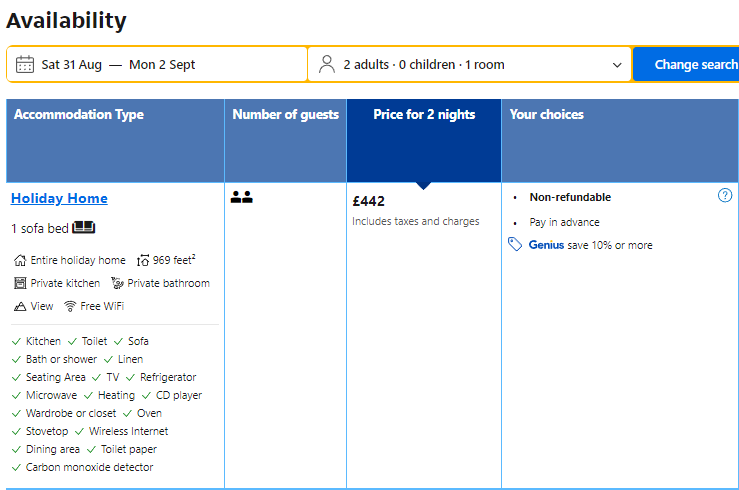Click the Private kitchen icon
This screenshot has height=490, width=739.
(20, 283)
